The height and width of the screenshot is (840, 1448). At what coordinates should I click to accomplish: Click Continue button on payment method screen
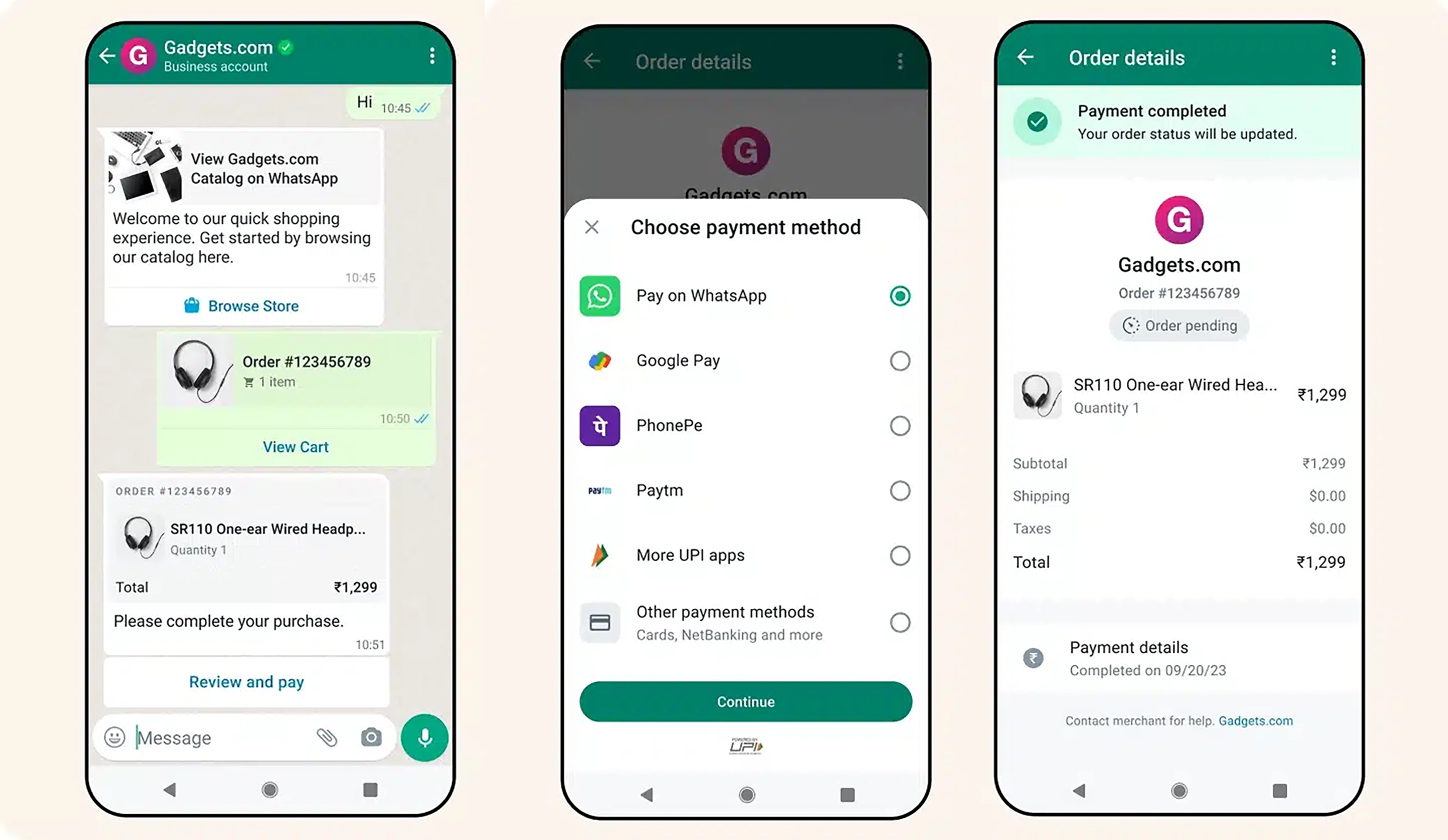746,702
